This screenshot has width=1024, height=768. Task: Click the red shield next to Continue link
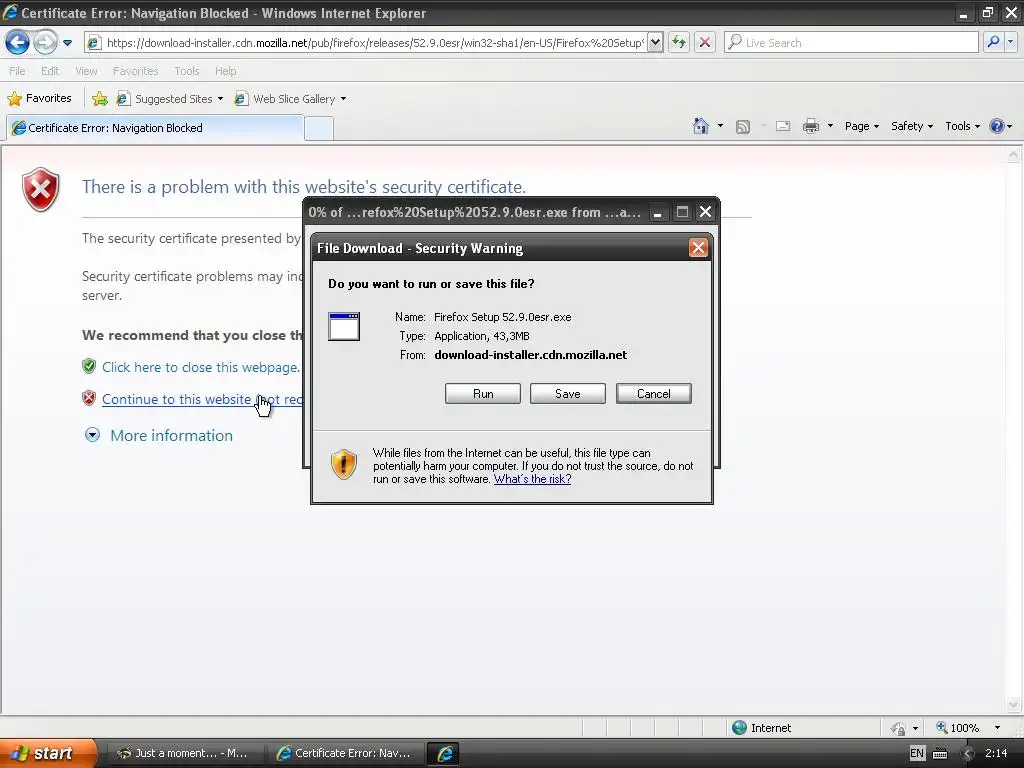tap(89, 398)
